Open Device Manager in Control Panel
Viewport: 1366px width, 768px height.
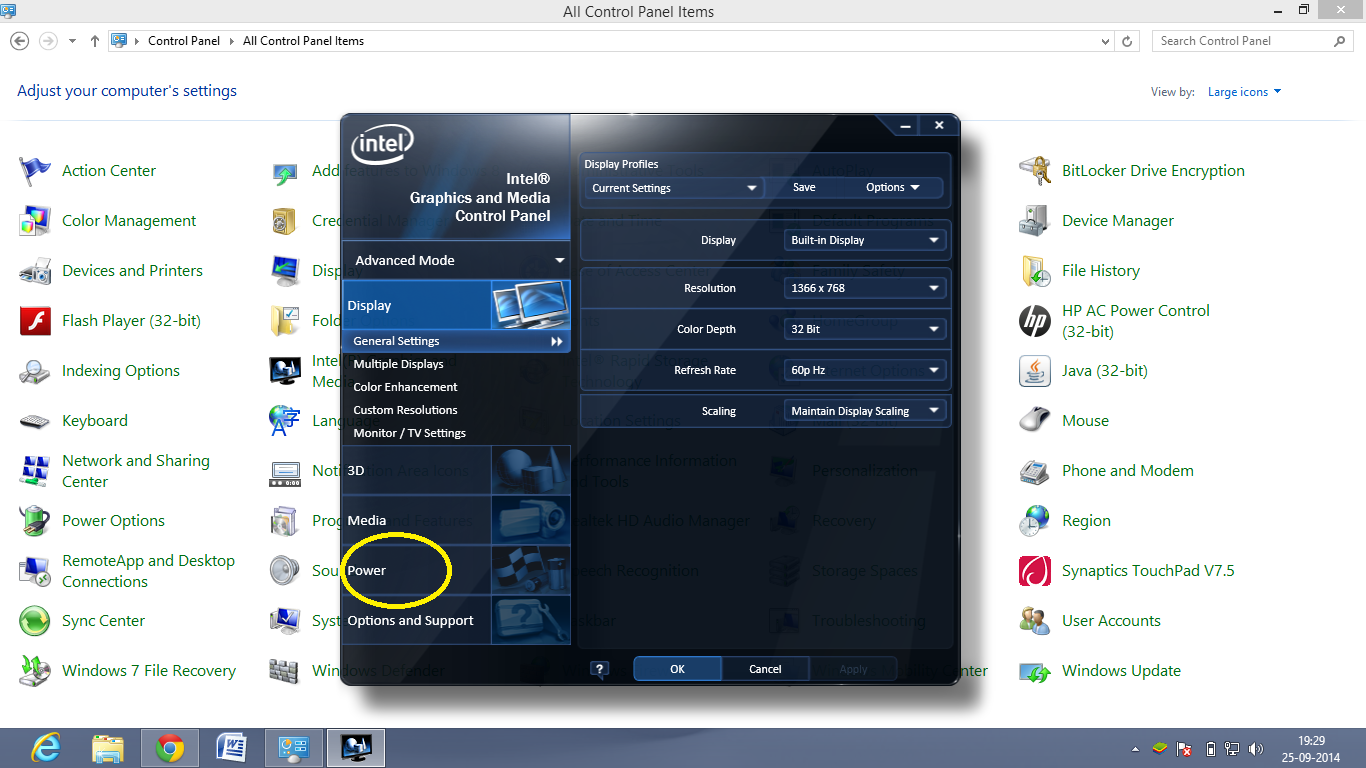(x=1096, y=221)
